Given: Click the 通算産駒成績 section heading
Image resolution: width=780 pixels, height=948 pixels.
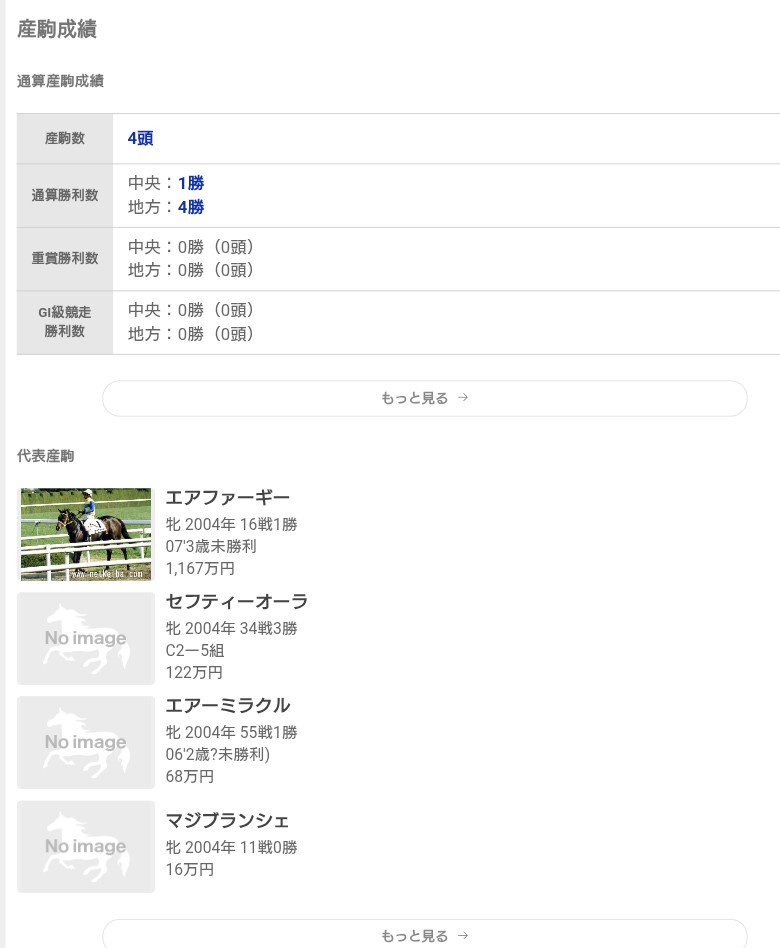Looking at the screenshot, I should click(60, 82).
